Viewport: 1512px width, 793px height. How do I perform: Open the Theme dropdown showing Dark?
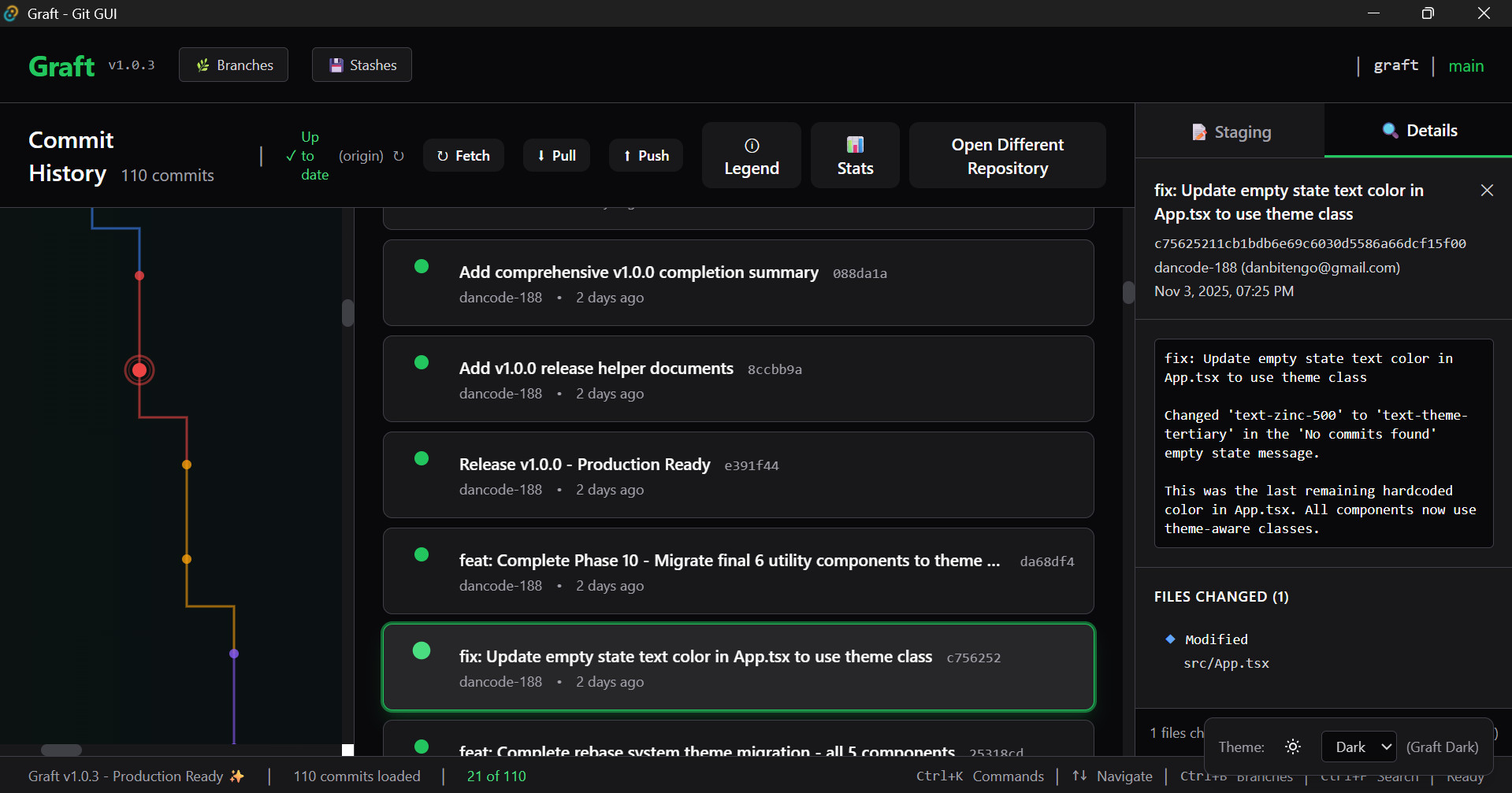click(1358, 747)
